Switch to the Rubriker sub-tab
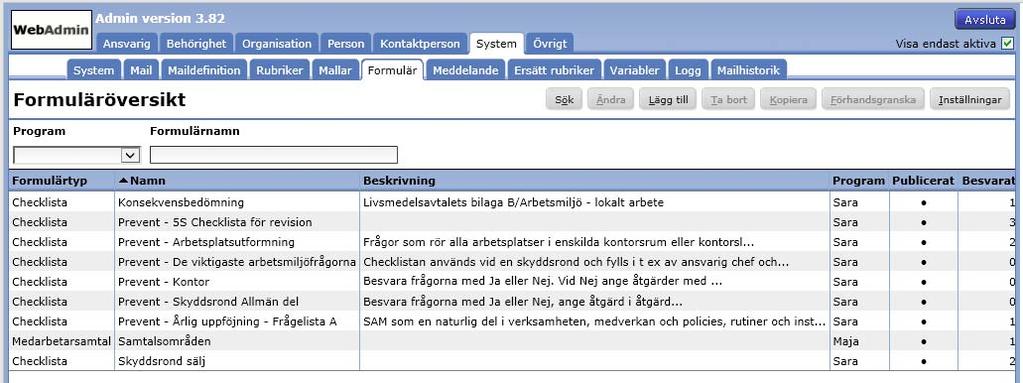1023x383 pixels. [x=280, y=70]
